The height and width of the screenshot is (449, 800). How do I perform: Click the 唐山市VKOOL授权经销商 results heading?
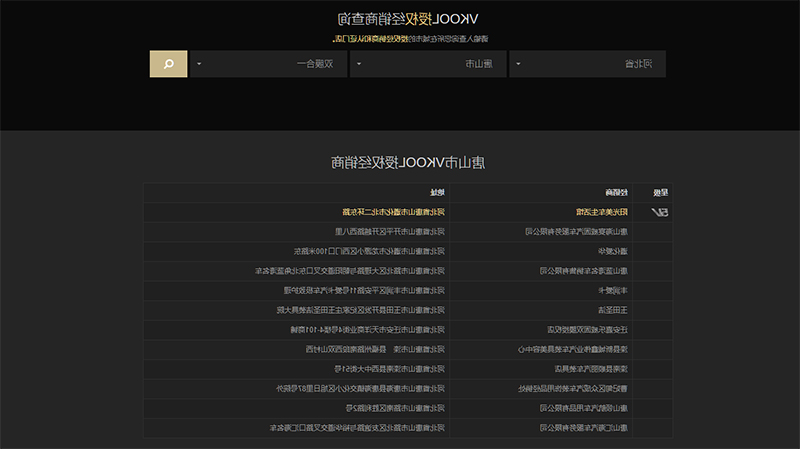pos(408,163)
